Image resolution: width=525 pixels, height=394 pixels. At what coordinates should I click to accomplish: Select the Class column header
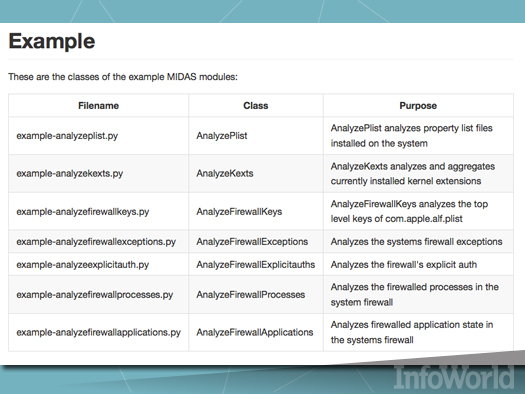[x=256, y=105]
